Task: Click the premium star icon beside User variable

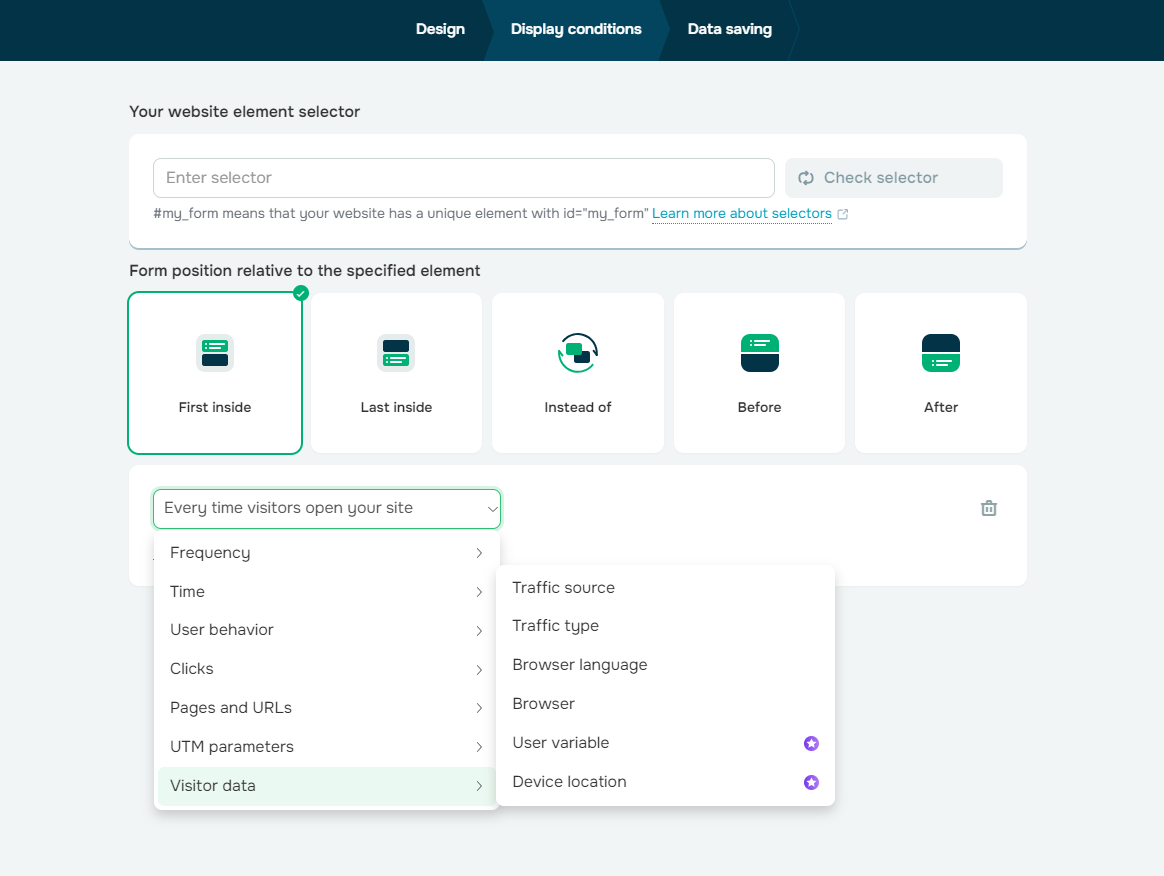Action: tap(811, 743)
